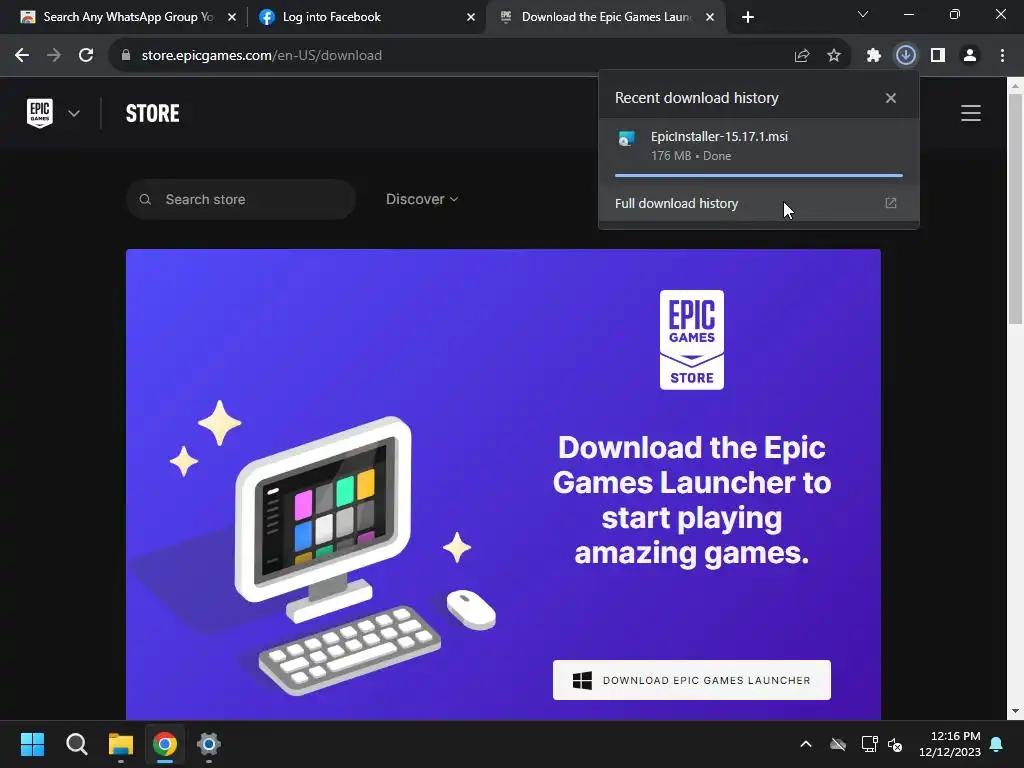The width and height of the screenshot is (1024, 768).
Task: Click the external link icon for download history
Action: [x=891, y=203]
